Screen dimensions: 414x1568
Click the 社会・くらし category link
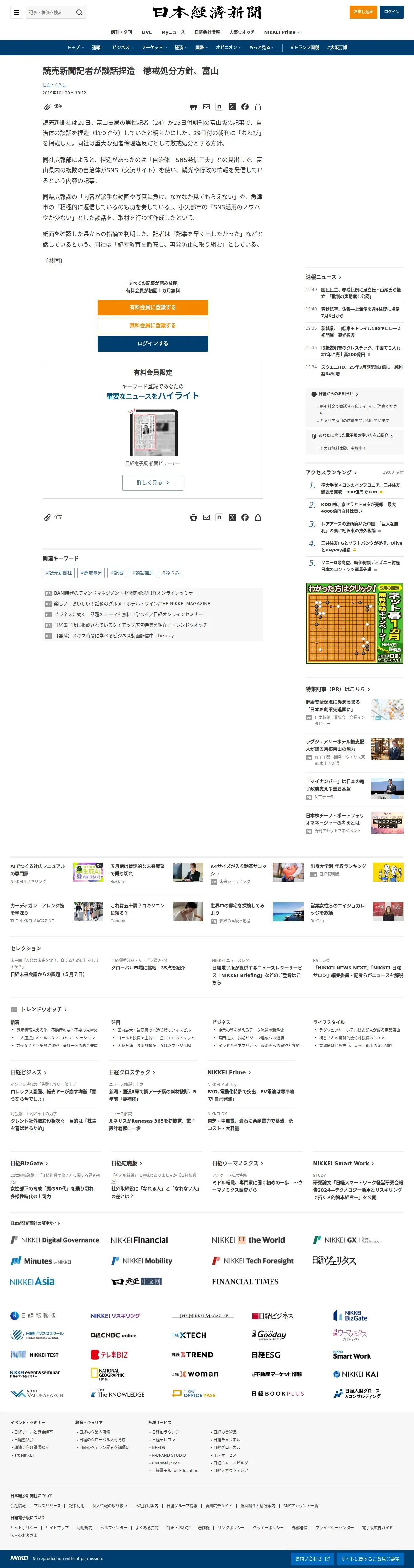point(54,84)
